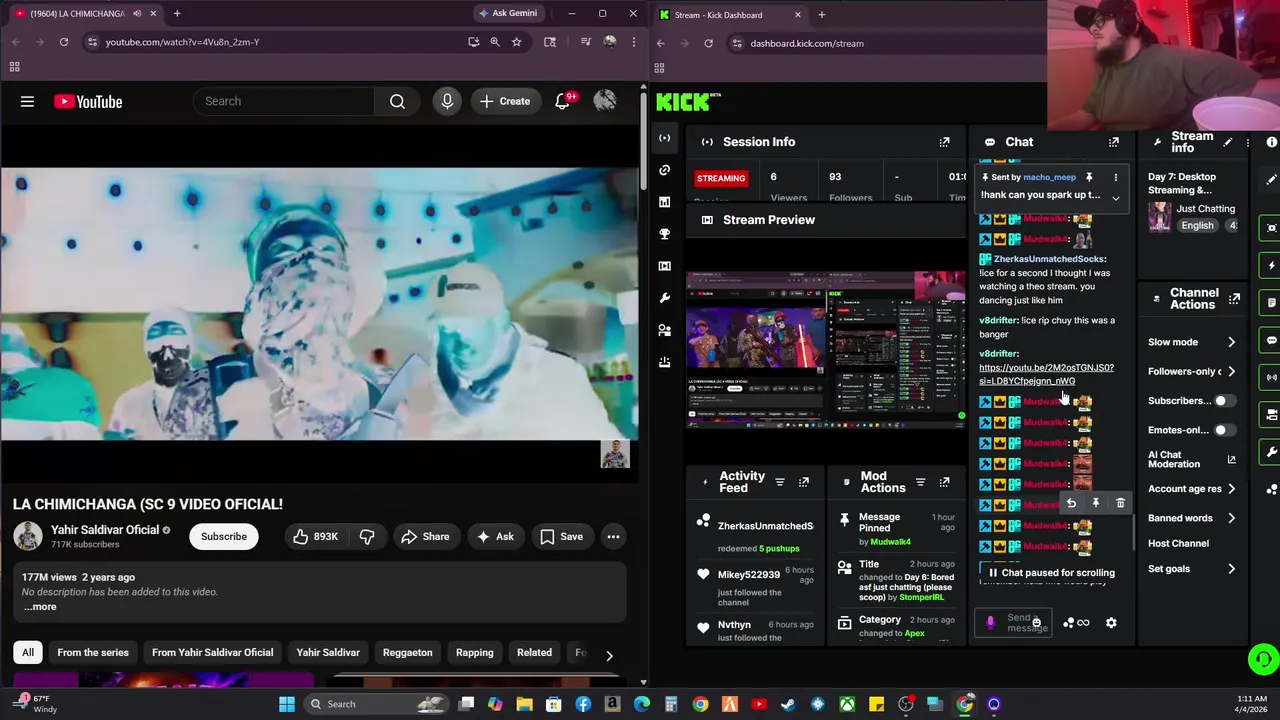Click the YouTube Create button
This screenshot has height=720, width=1280.
[505, 101]
